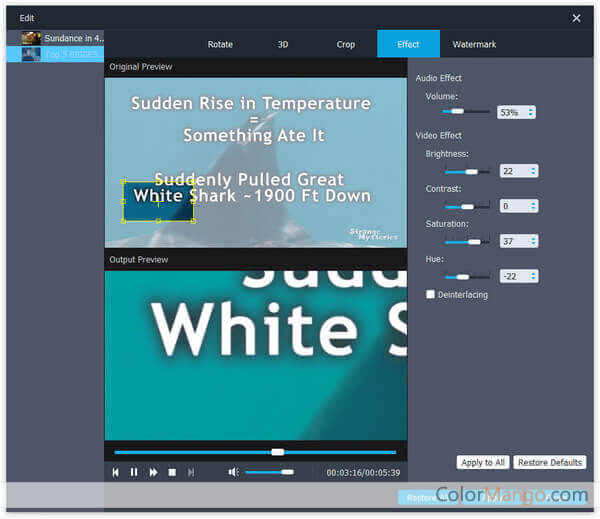Click the next frame icon

click(x=191, y=472)
